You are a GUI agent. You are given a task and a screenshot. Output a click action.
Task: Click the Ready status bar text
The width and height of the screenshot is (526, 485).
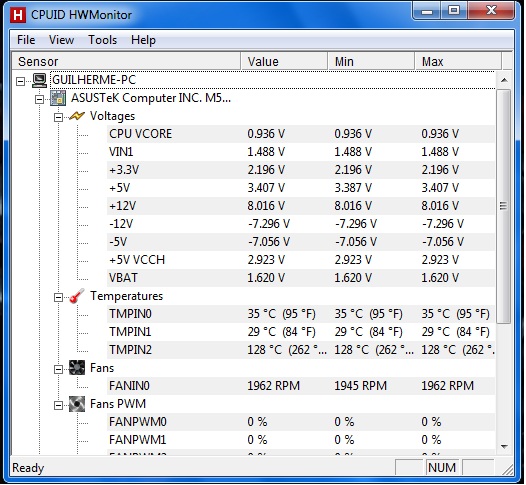pyautogui.click(x=28, y=468)
